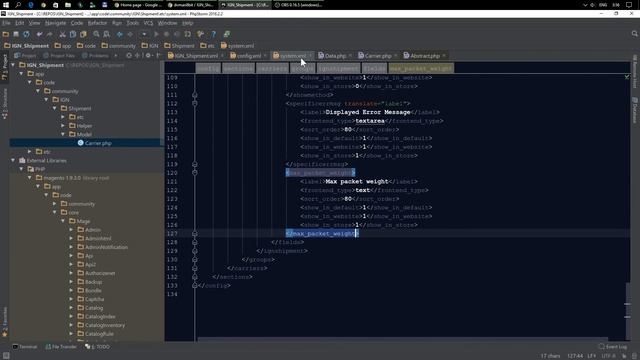Toggle code fold marker on line 133
The height and width of the screenshot is (360, 640).
point(195,286)
